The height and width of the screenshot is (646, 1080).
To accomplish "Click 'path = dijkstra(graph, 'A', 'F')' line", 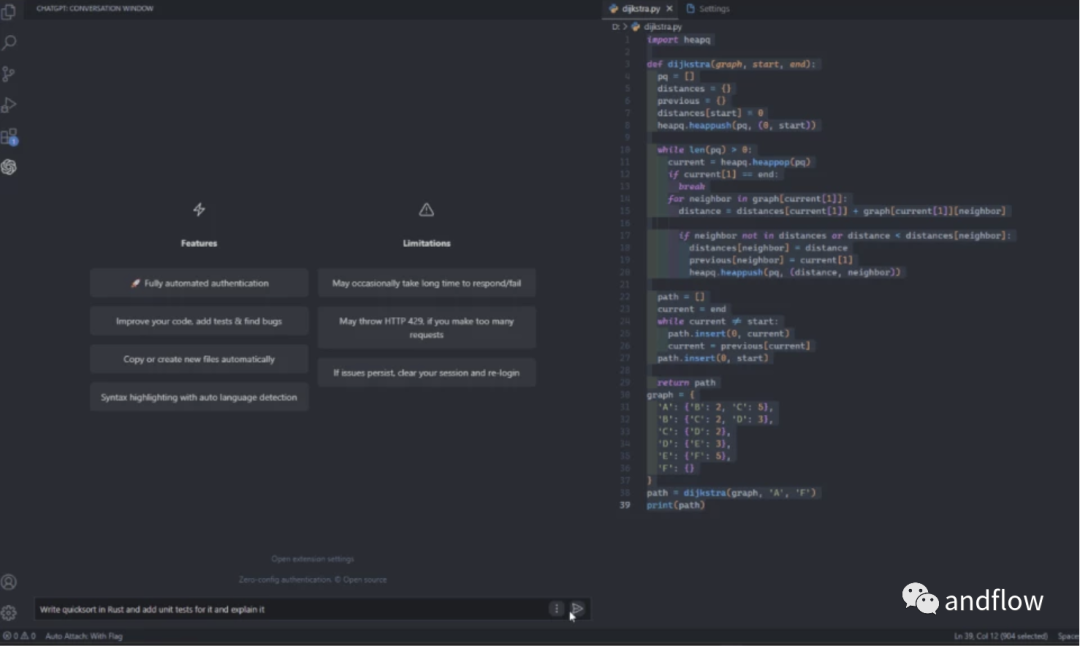I will [731, 492].
